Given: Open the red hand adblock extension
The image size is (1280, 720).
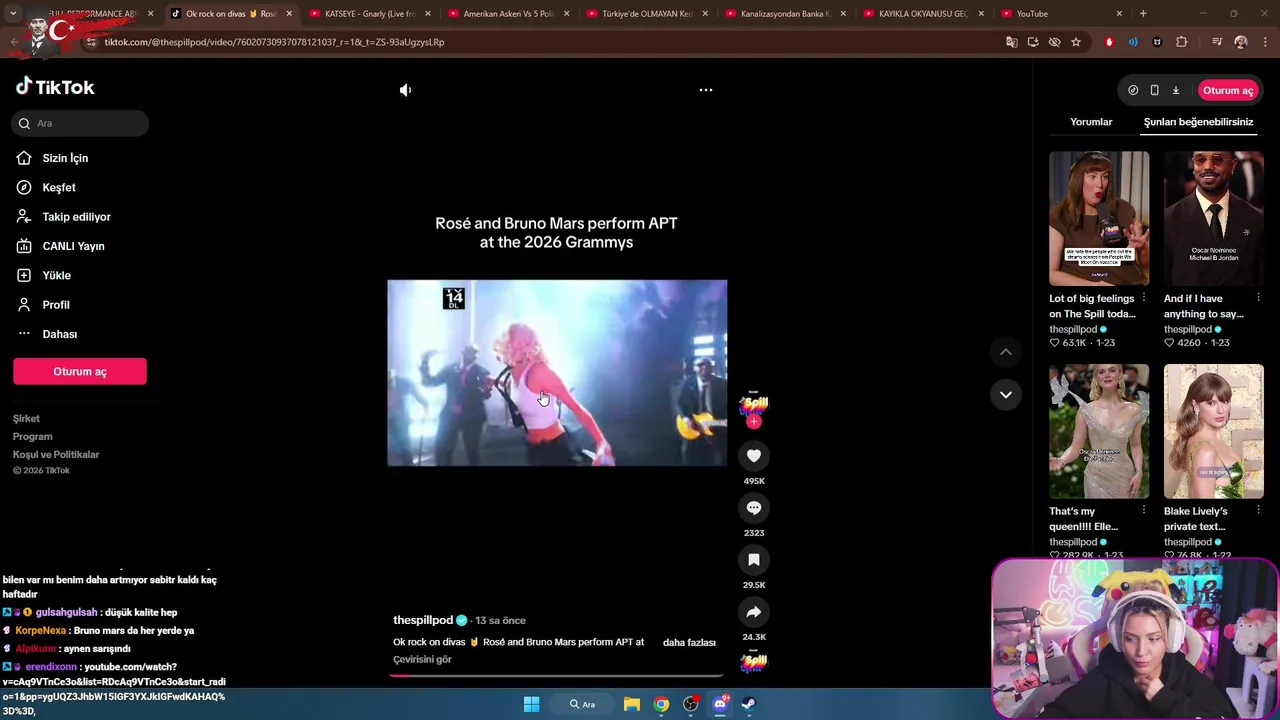Looking at the screenshot, I should [x=1109, y=42].
